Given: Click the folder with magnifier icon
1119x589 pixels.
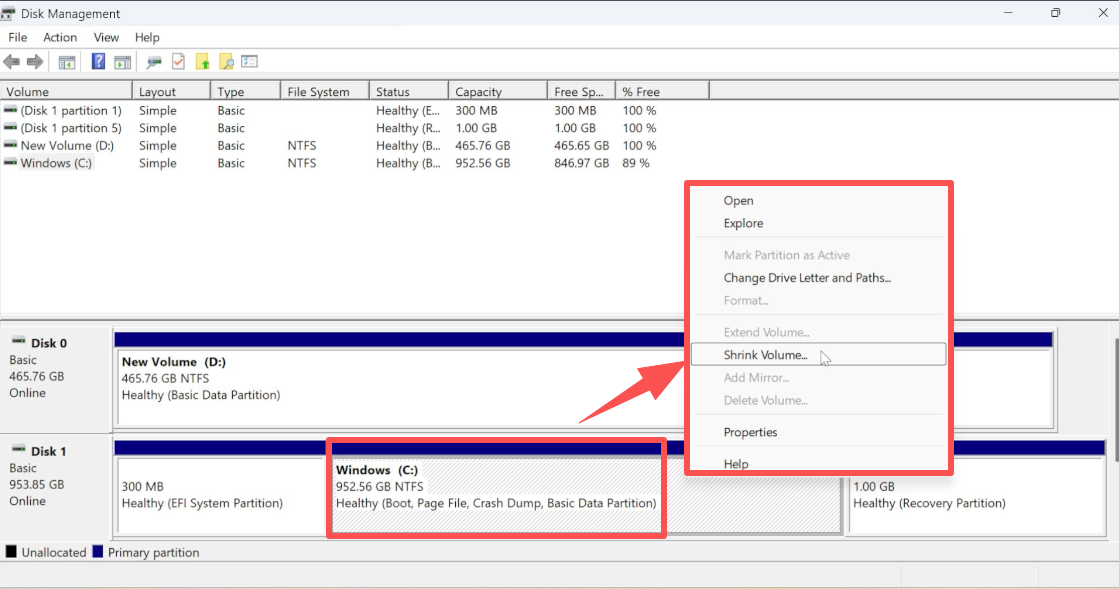Looking at the screenshot, I should [x=226, y=62].
